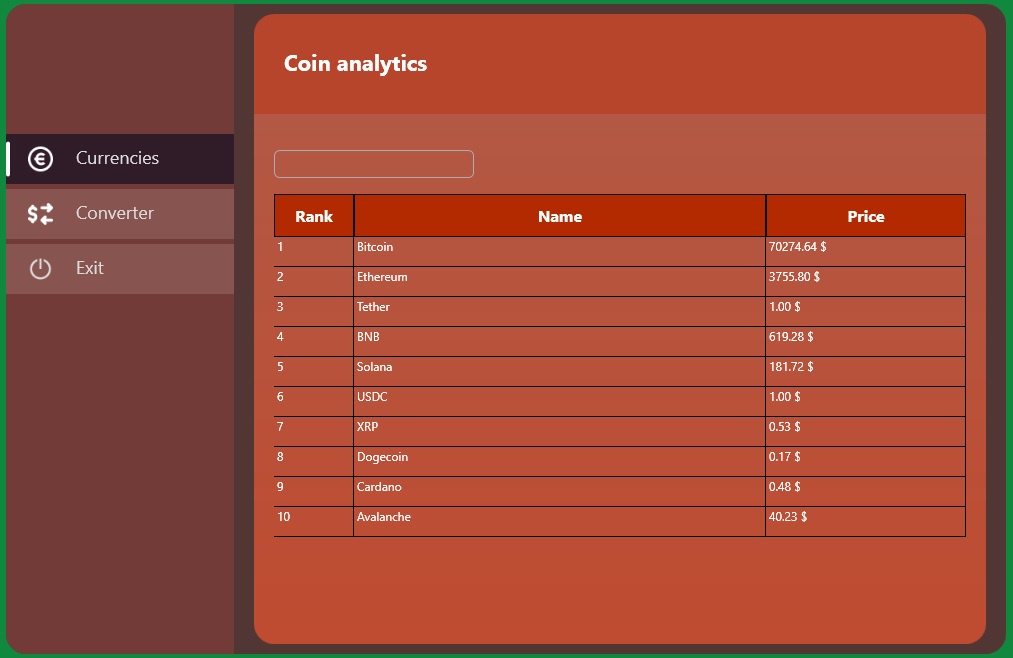
Task: Click rank 7 cell of XRP
Action: tap(314, 431)
